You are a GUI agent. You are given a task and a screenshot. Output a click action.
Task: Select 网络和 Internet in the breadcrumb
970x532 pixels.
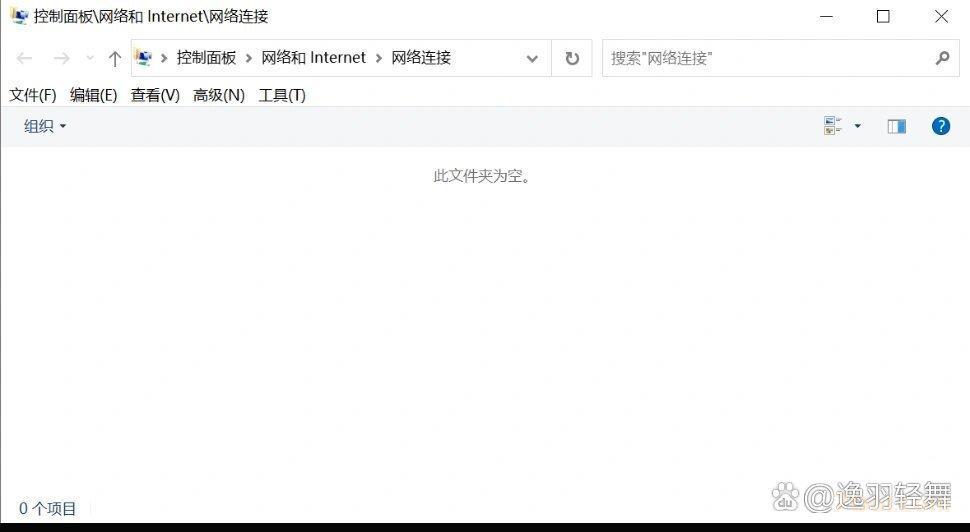314,58
